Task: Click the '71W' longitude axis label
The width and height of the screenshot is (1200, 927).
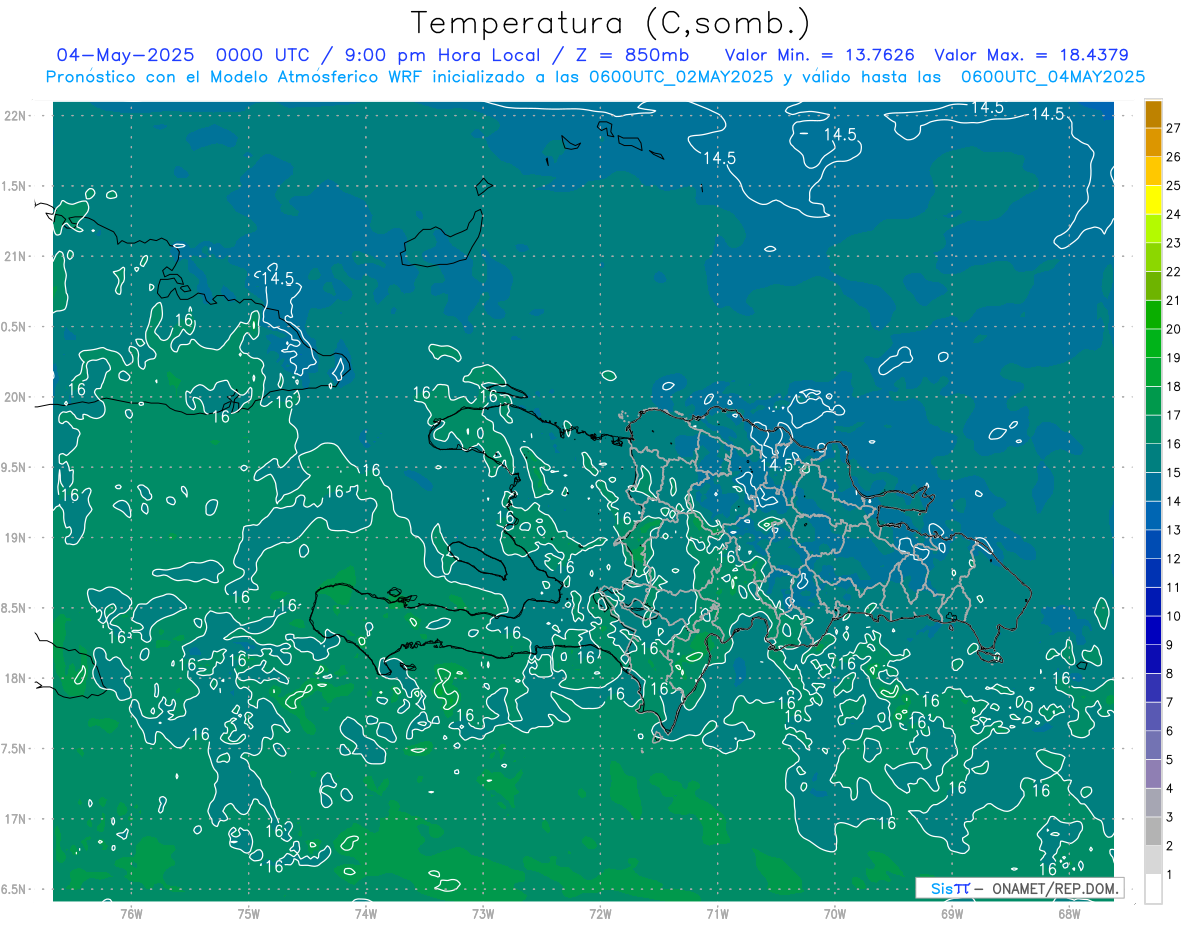Action: [x=717, y=914]
